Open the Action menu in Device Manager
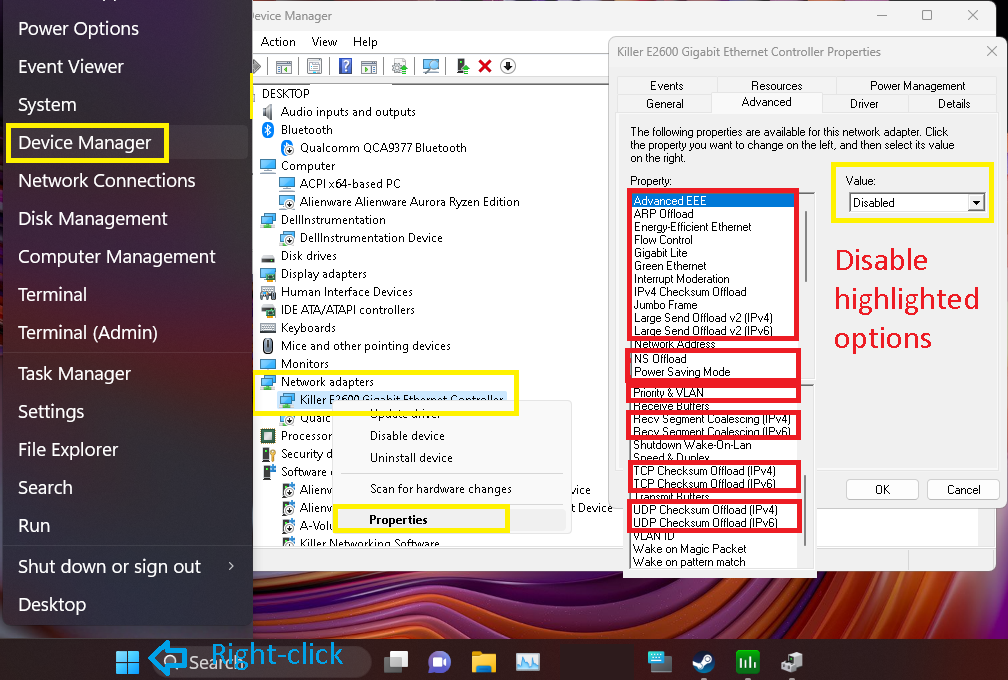 point(278,42)
